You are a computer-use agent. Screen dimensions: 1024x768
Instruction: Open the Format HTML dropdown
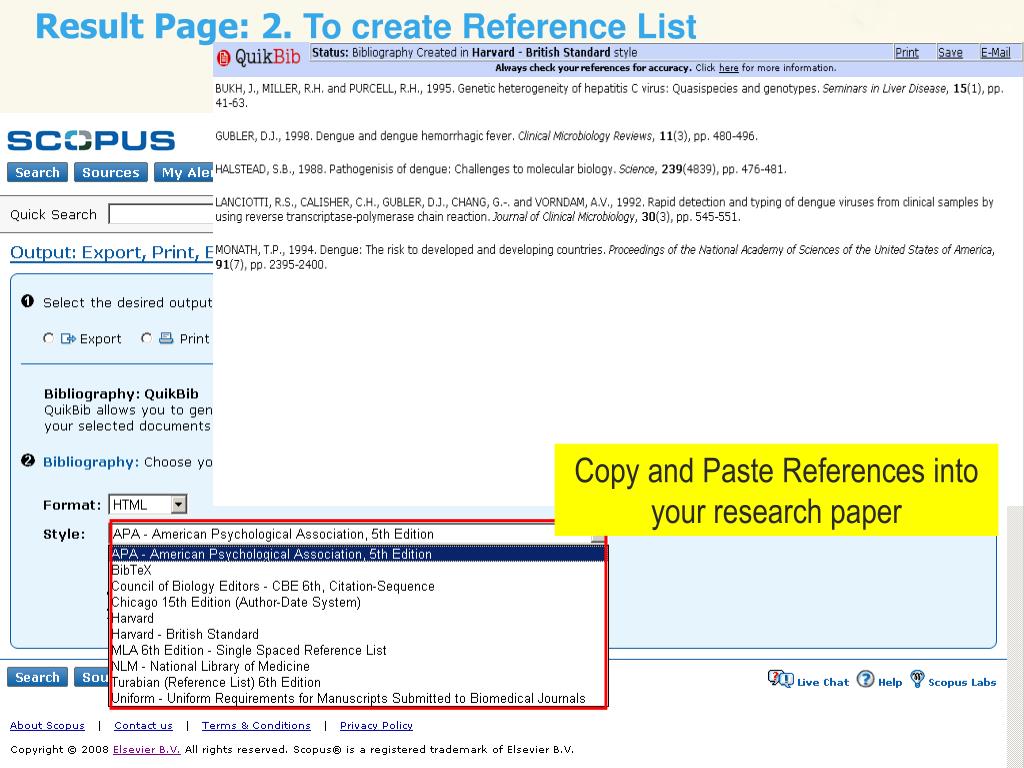(x=148, y=504)
